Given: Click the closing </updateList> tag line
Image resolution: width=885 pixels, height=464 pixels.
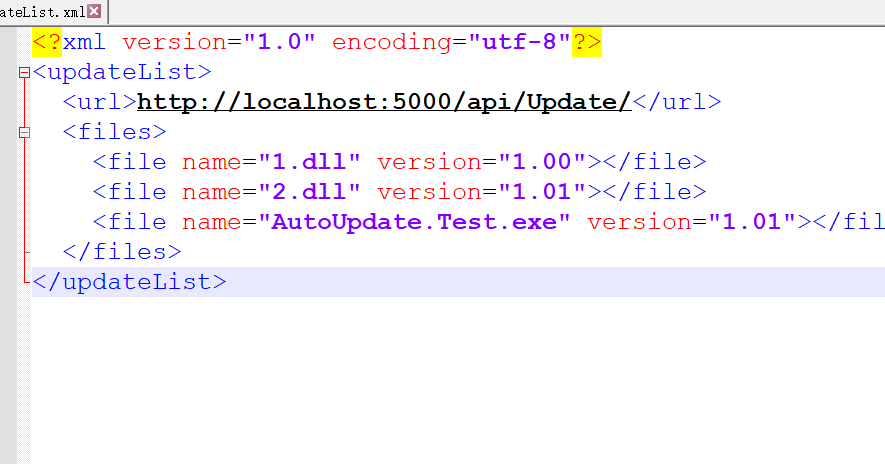Looking at the screenshot, I should point(129,282).
